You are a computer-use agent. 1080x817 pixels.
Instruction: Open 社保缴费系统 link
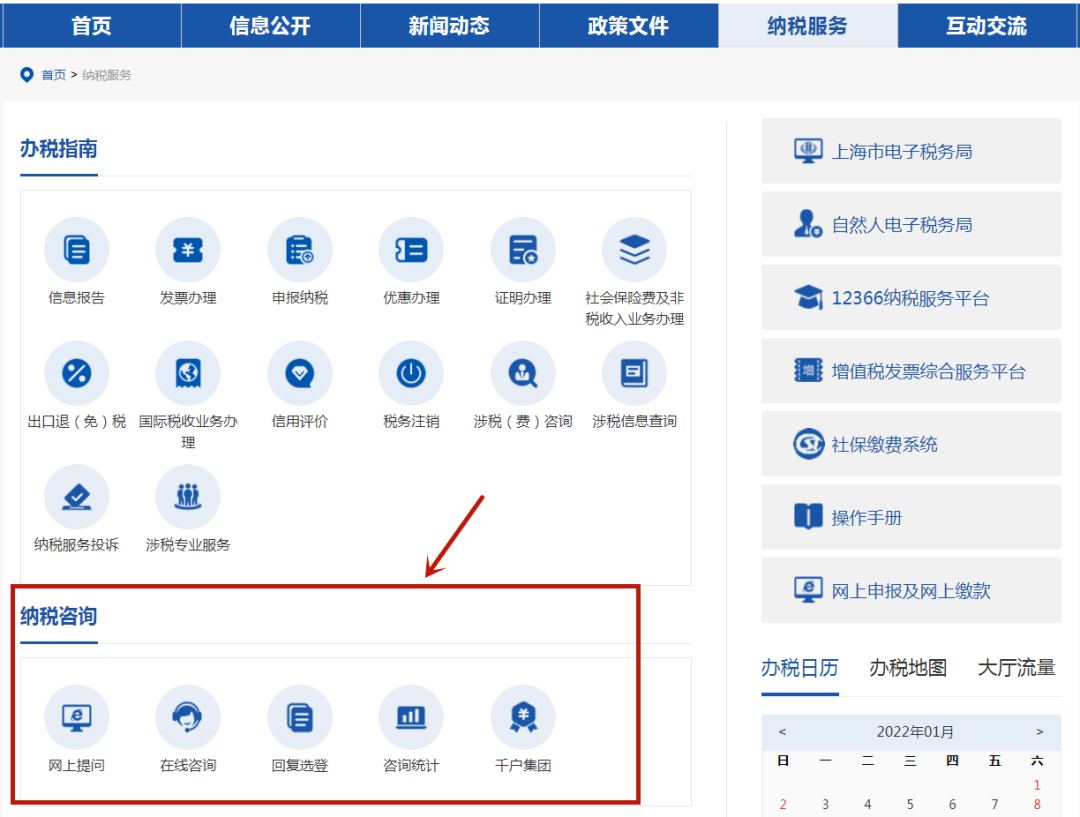pyautogui.click(x=911, y=444)
